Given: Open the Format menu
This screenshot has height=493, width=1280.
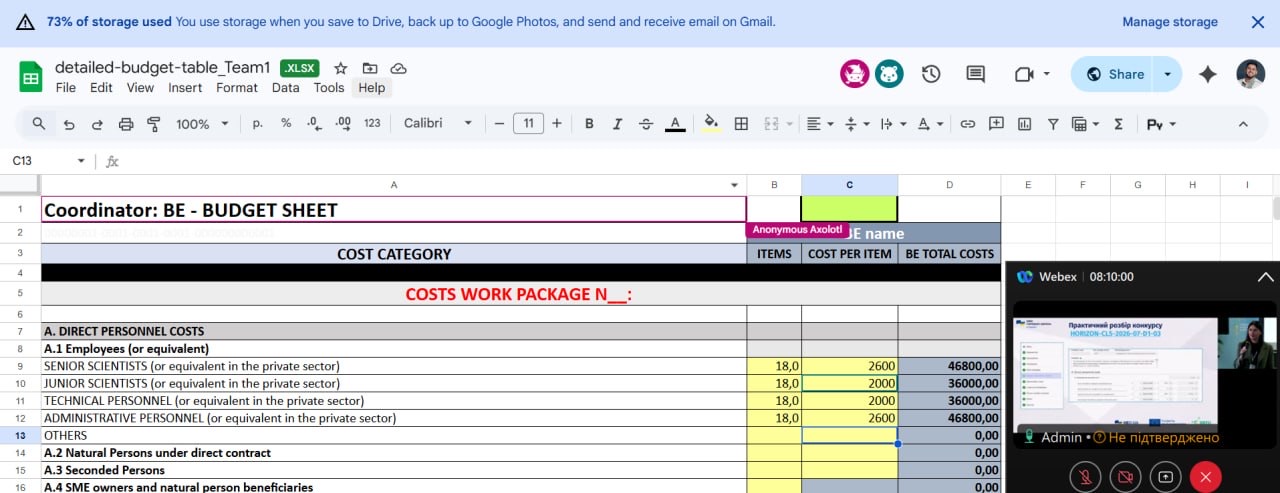Looking at the screenshot, I should pos(237,88).
